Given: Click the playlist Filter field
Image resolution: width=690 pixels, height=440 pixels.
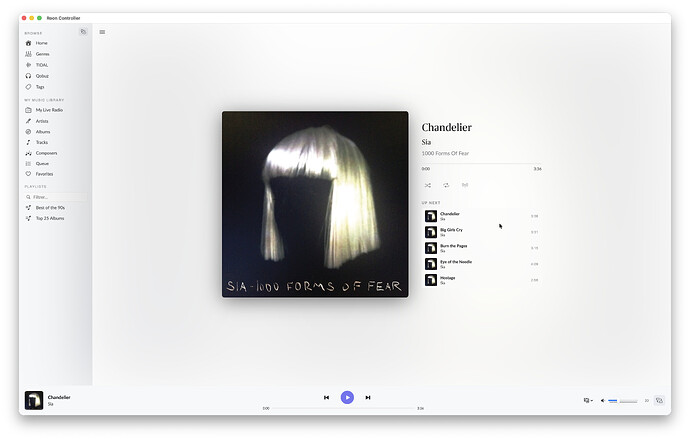Looking at the screenshot, I should pyautogui.click(x=55, y=197).
